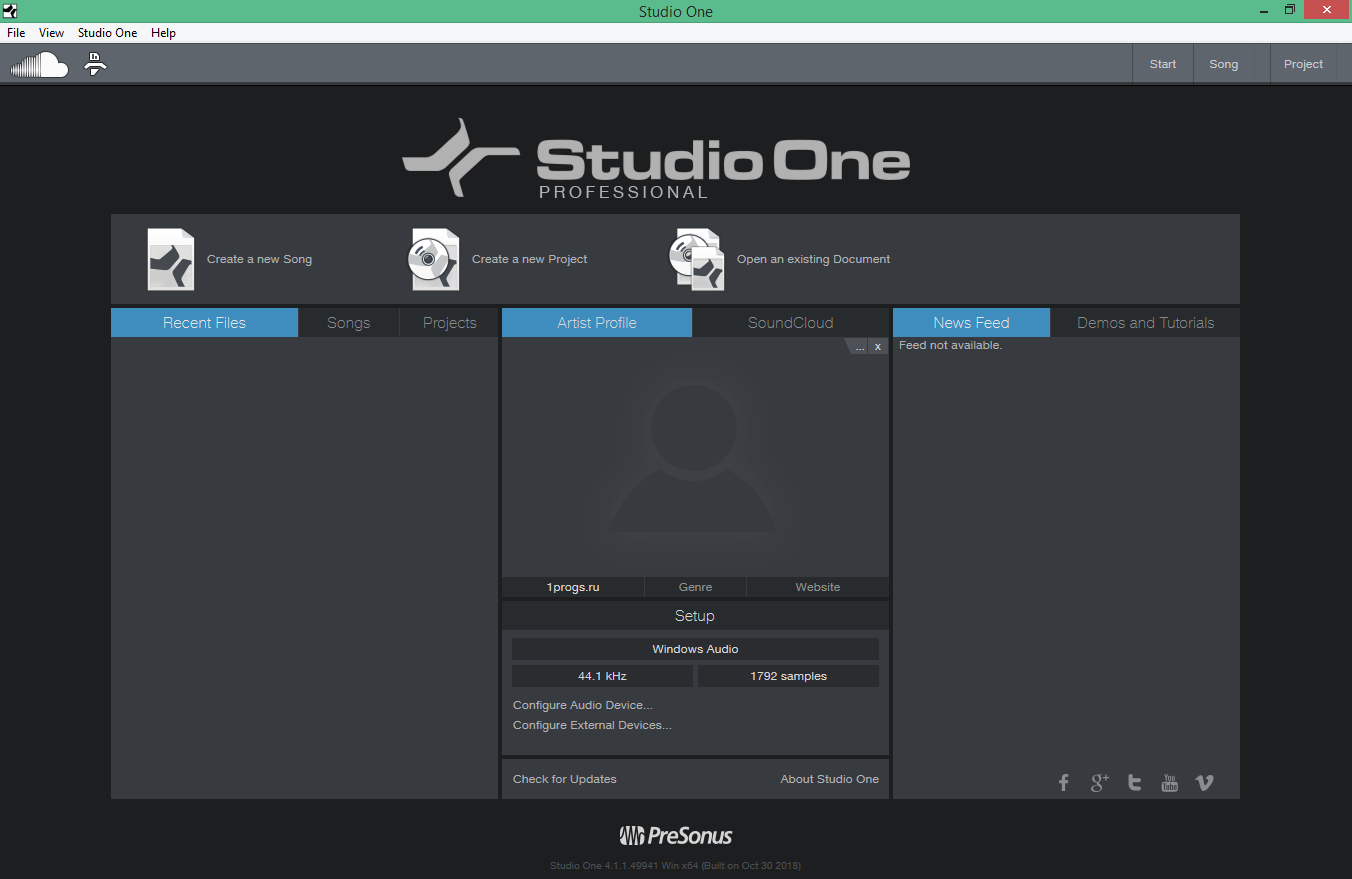Open PreSonus Facebook page icon
Viewport: 1352px width, 879px height.
[x=1063, y=783]
